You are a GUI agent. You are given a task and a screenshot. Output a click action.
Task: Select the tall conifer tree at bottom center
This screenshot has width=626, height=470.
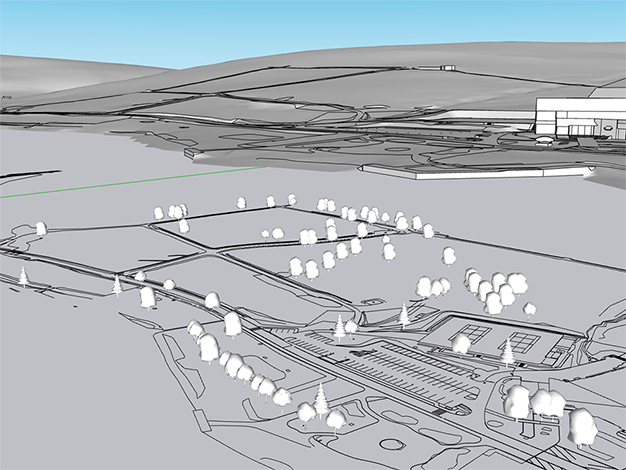coord(321,400)
